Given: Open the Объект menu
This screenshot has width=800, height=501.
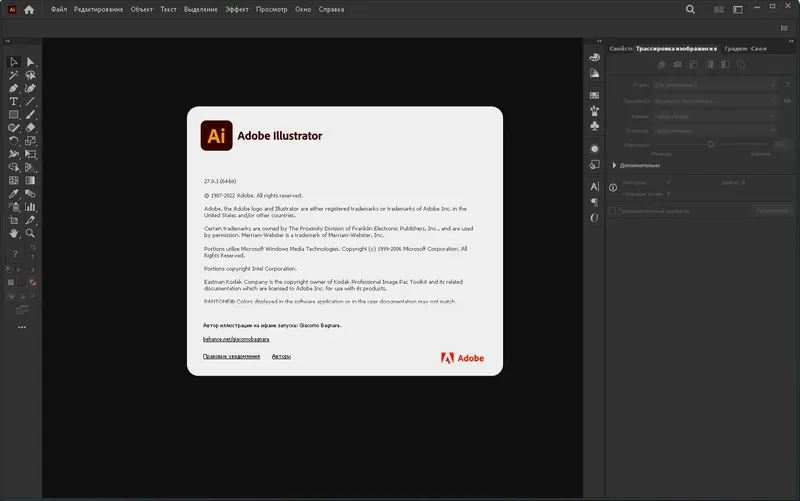Looking at the screenshot, I should [141, 9].
